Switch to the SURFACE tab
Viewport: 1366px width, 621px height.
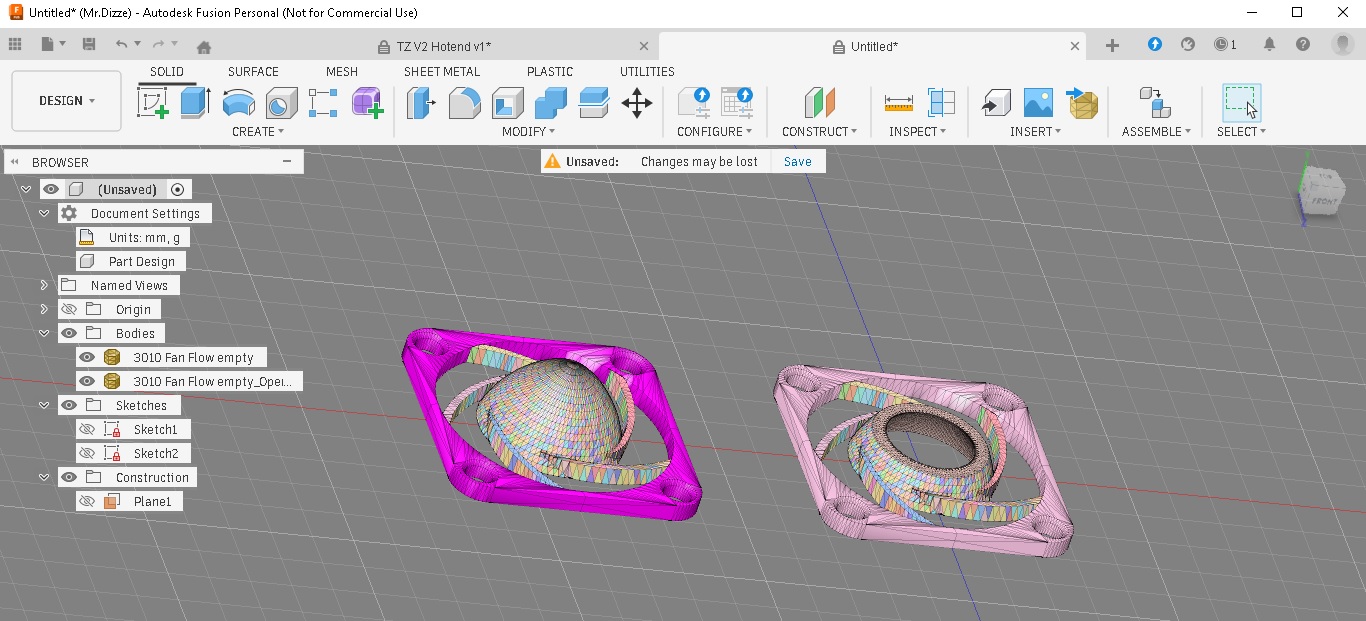pyautogui.click(x=253, y=72)
